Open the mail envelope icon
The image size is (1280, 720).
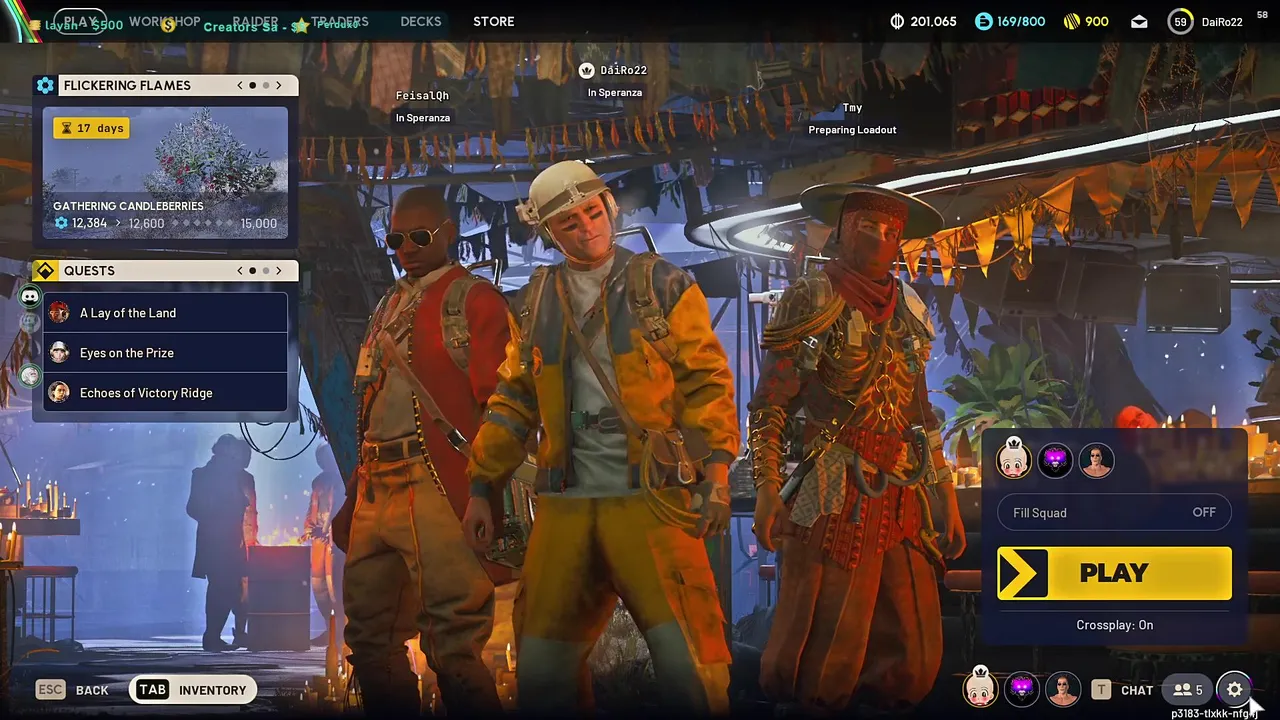[1139, 21]
